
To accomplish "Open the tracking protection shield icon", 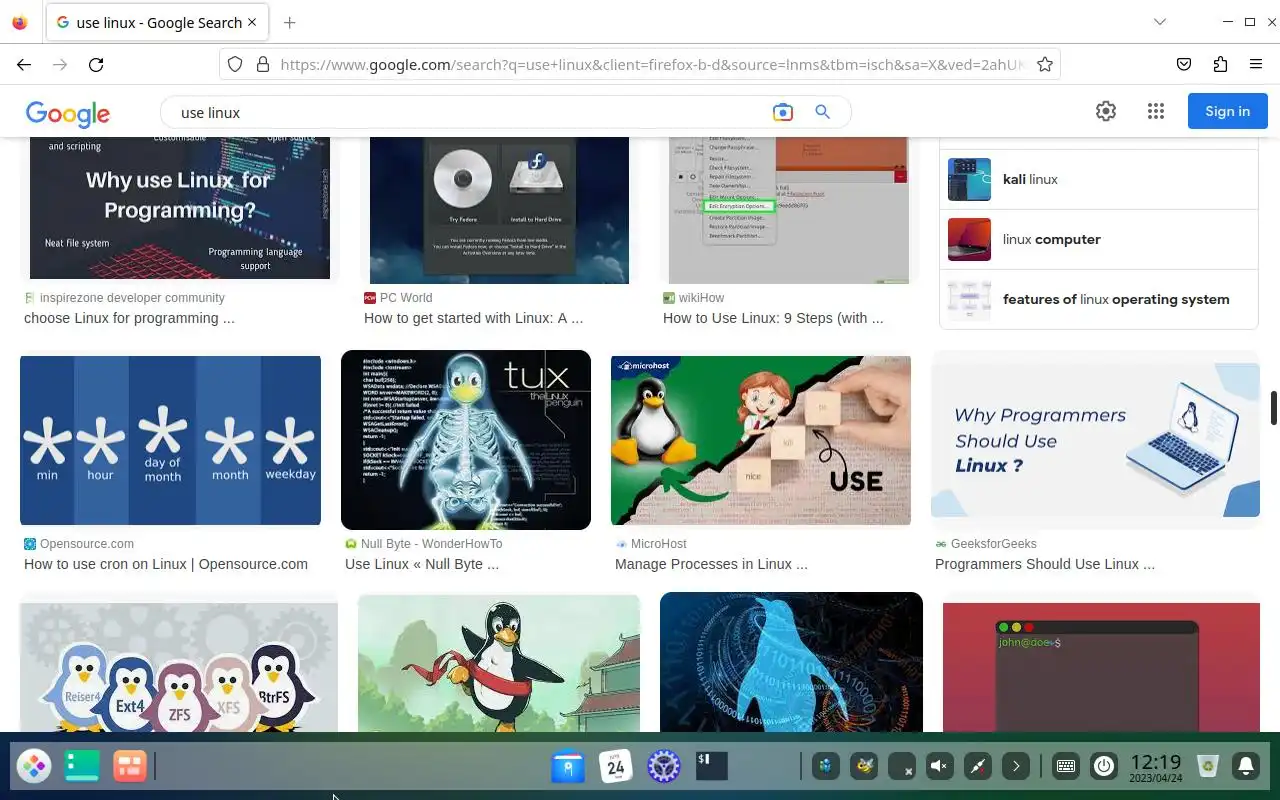I will click(x=235, y=64).
